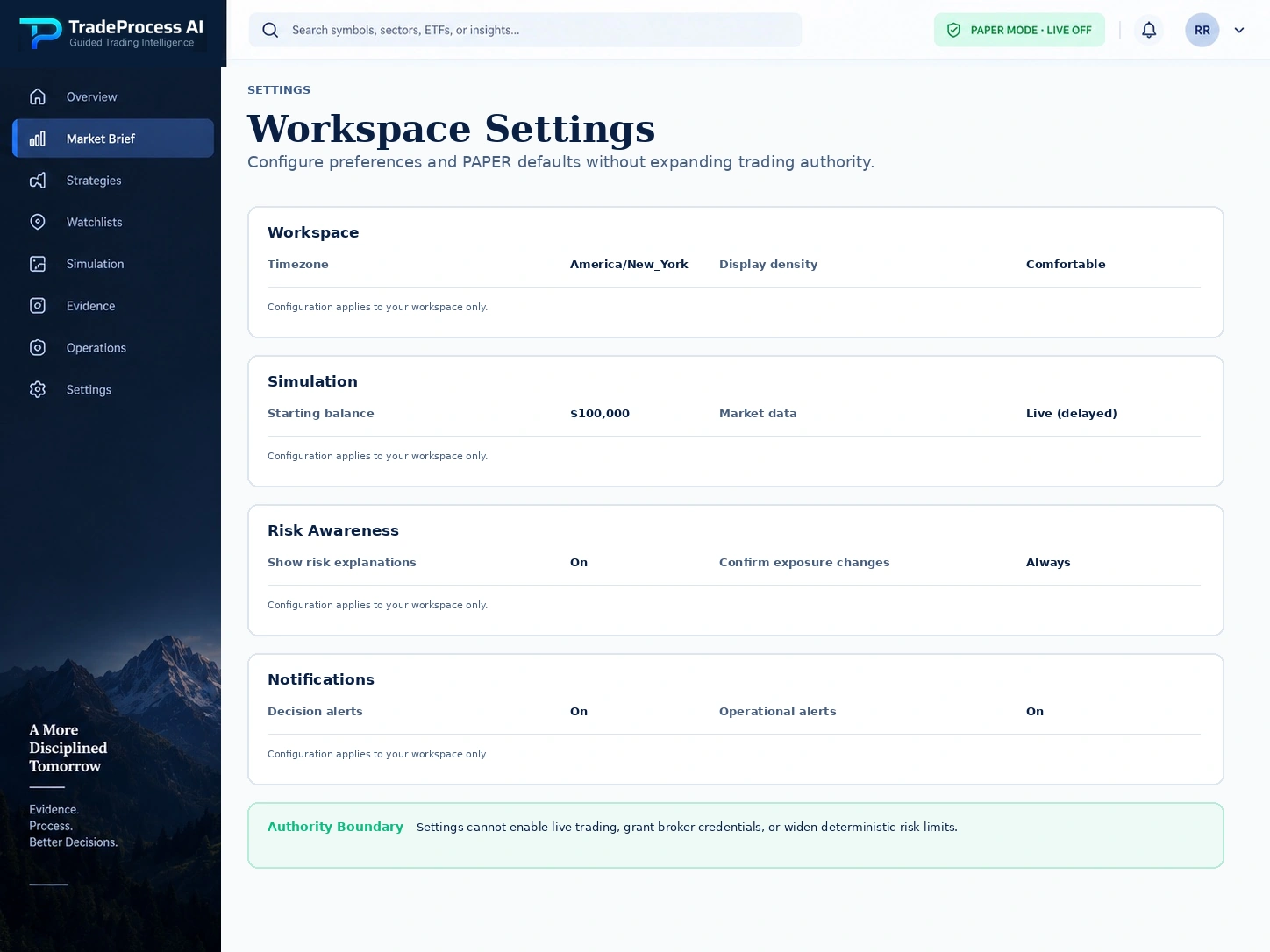Click the Decision alerts On value

click(579, 711)
